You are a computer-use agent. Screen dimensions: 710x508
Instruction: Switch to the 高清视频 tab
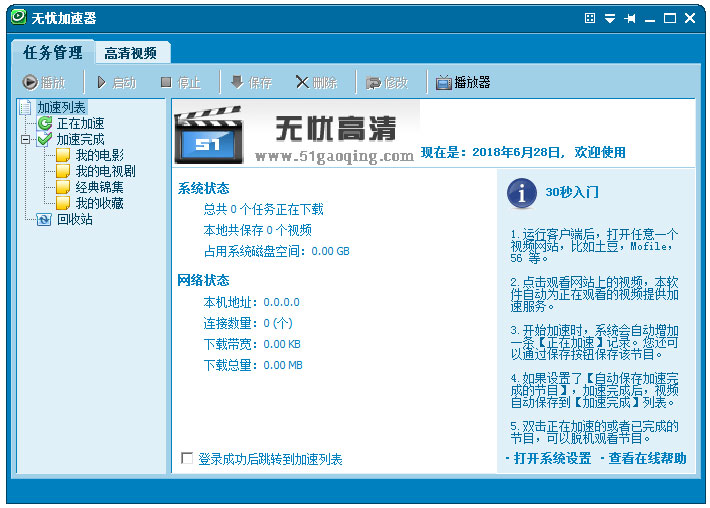(131, 53)
